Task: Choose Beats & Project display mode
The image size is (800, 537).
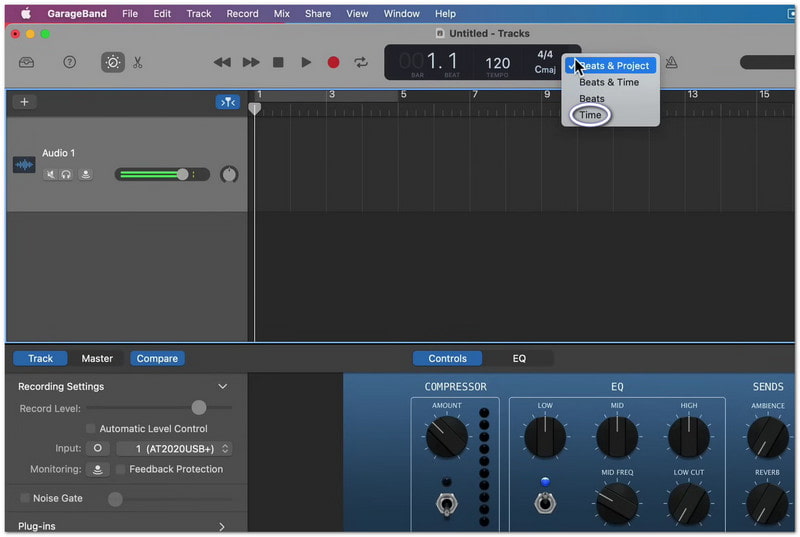Action: coord(610,66)
